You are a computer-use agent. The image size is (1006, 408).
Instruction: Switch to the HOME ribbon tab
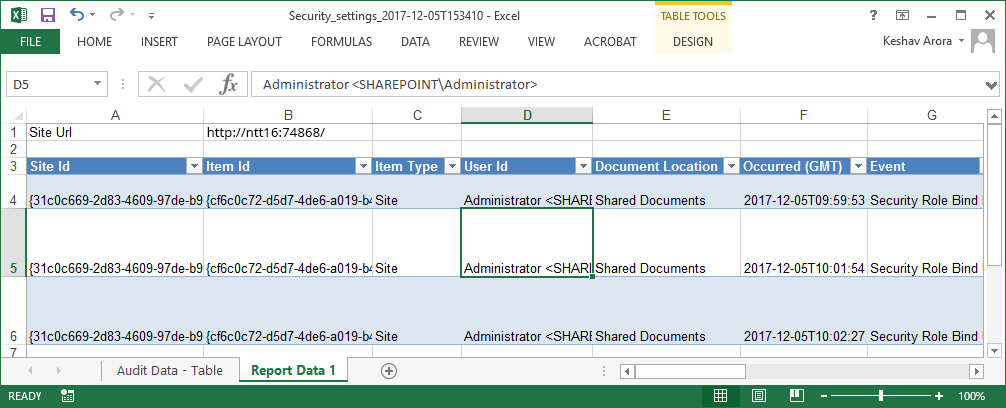94,42
